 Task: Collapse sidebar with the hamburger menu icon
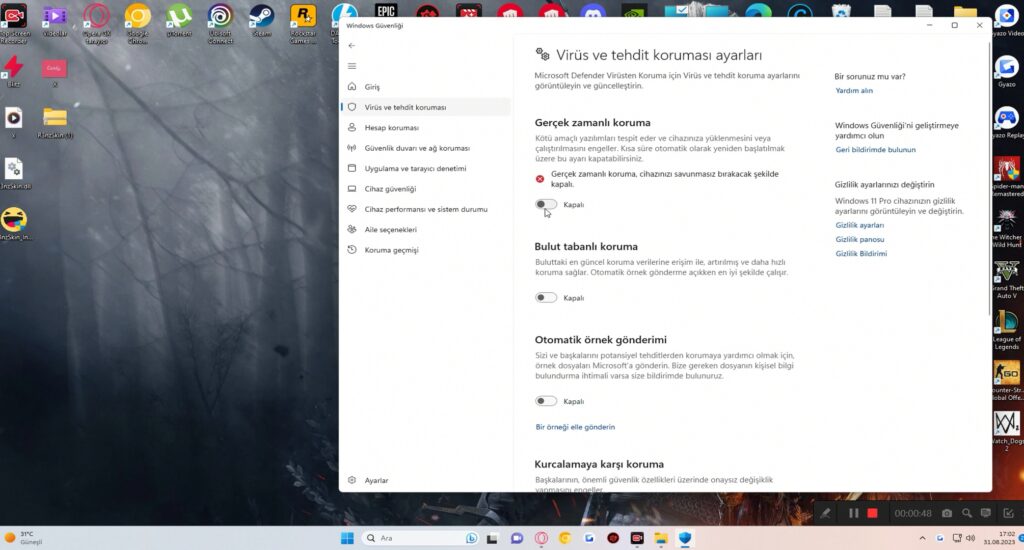click(x=352, y=66)
